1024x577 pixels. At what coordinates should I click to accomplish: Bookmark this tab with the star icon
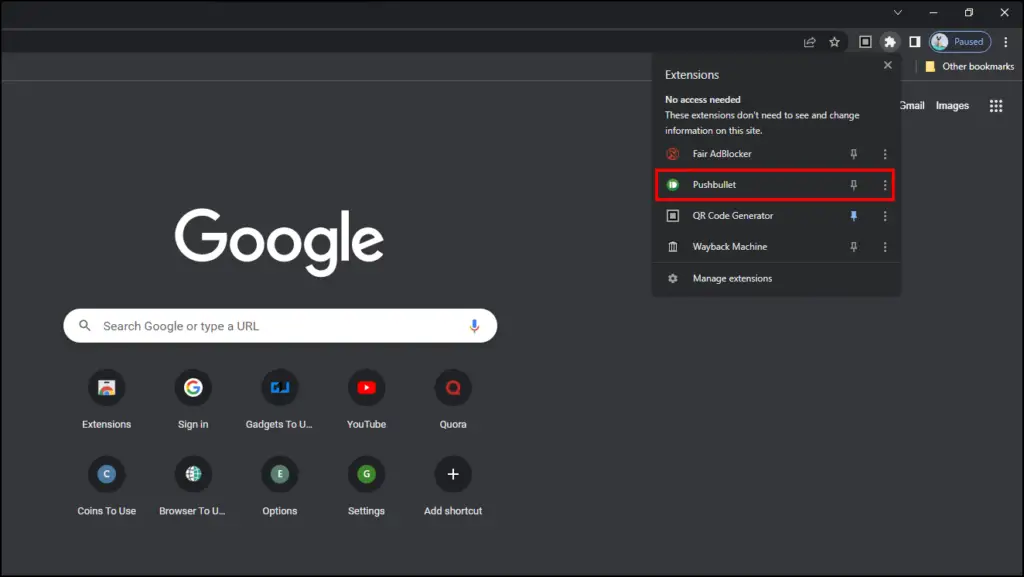coord(834,42)
